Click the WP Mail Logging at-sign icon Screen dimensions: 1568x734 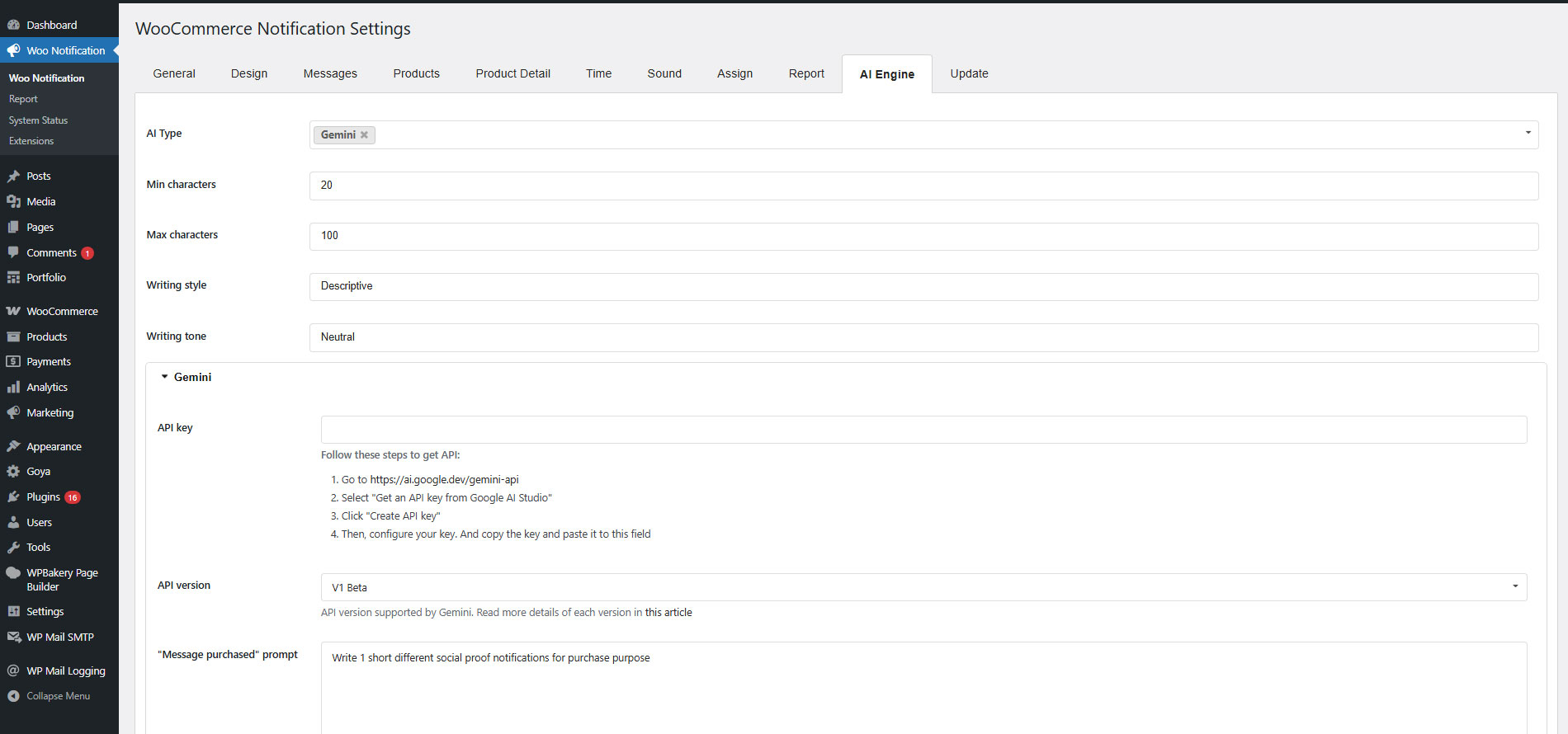pyautogui.click(x=13, y=670)
